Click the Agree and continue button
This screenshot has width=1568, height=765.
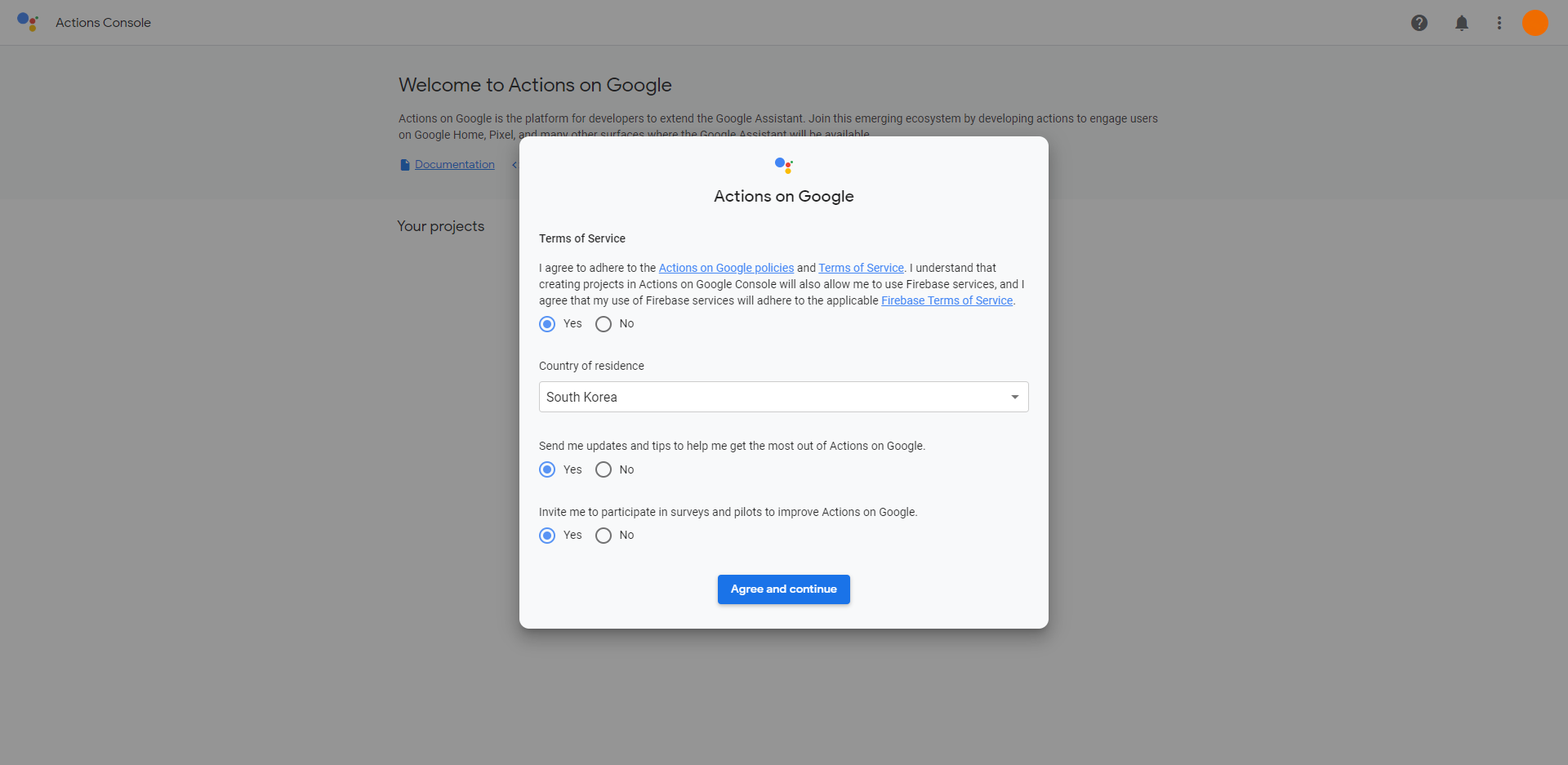[x=784, y=589]
